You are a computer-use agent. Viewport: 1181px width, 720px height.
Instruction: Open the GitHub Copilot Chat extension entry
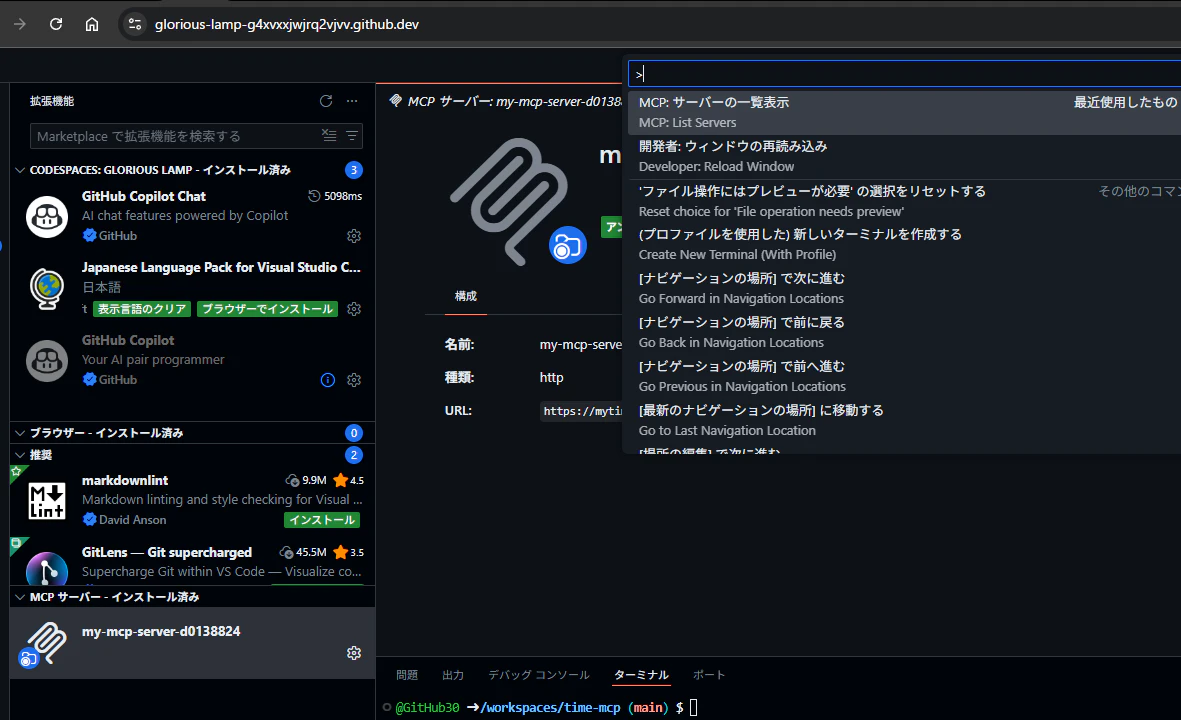[192, 215]
